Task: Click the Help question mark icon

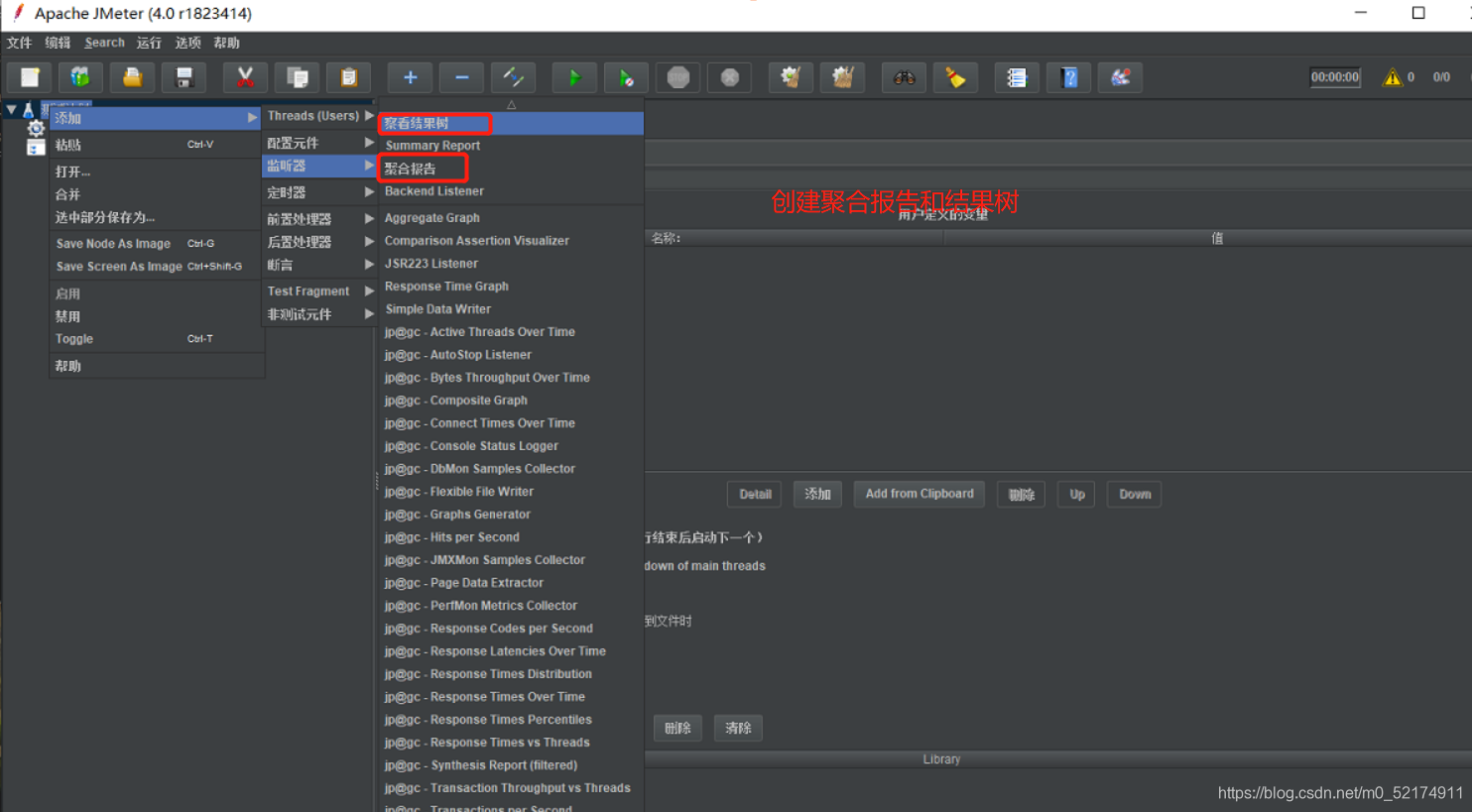Action: click(x=1068, y=77)
